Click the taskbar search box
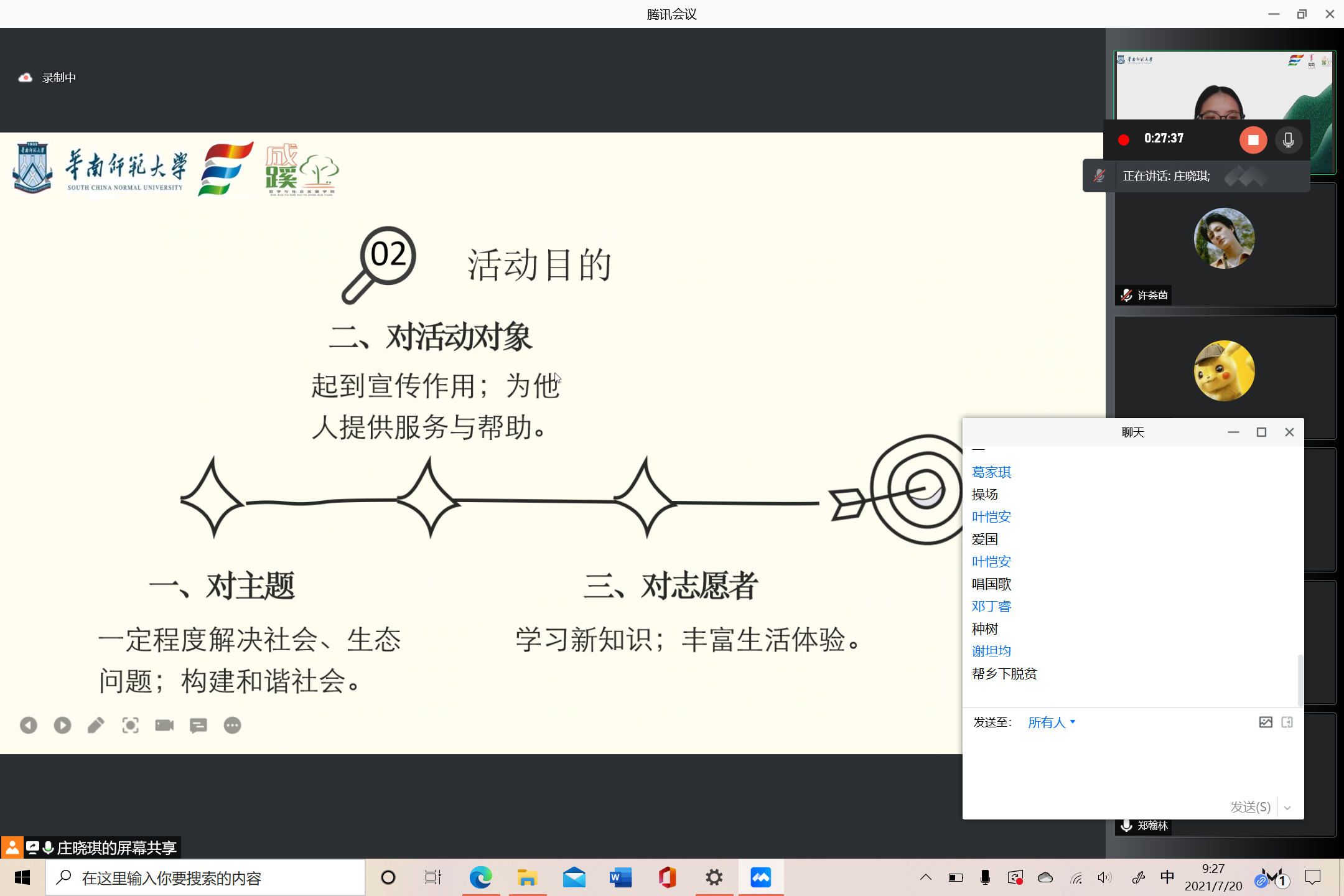 (x=205, y=878)
